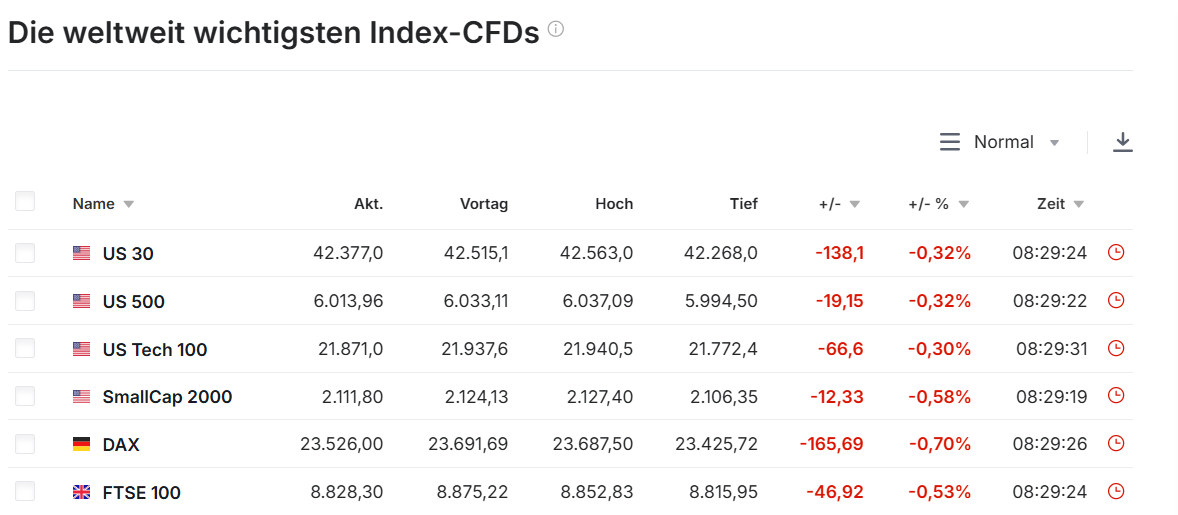Click the clock icon in the DAX row
The width and height of the screenshot is (1178, 515).
click(x=1116, y=444)
